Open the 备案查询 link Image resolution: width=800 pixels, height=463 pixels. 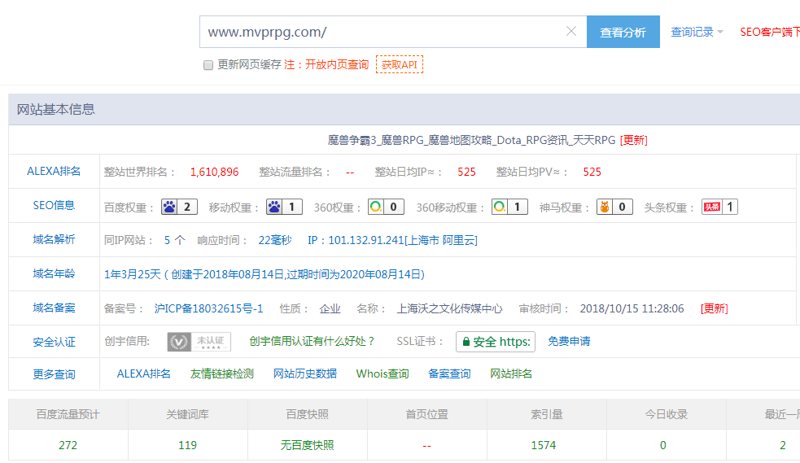click(x=449, y=374)
